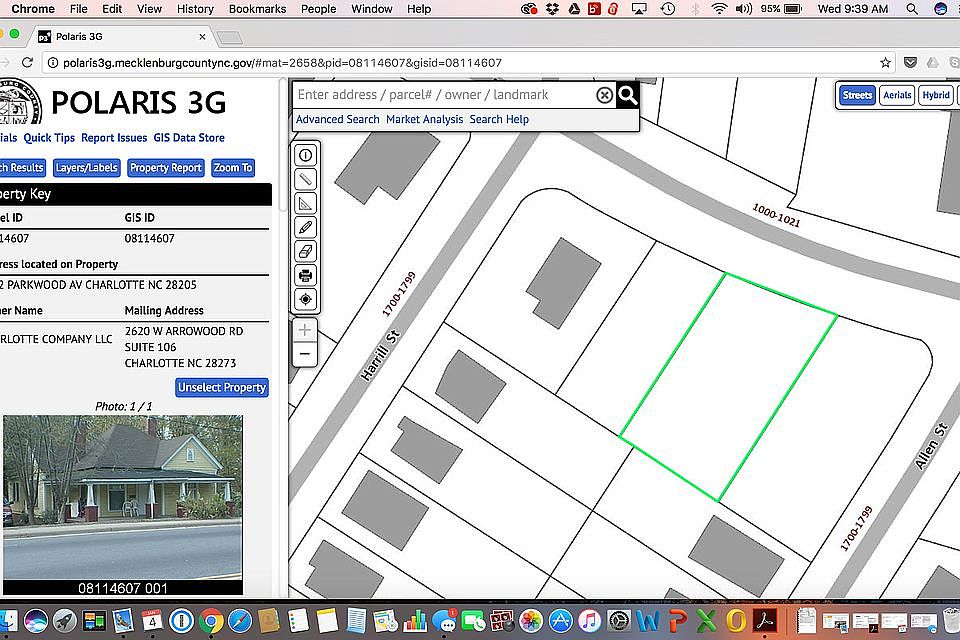Viewport: 960px width, 640px height.
Task: Click the address search input field
Action: [443, 95]
